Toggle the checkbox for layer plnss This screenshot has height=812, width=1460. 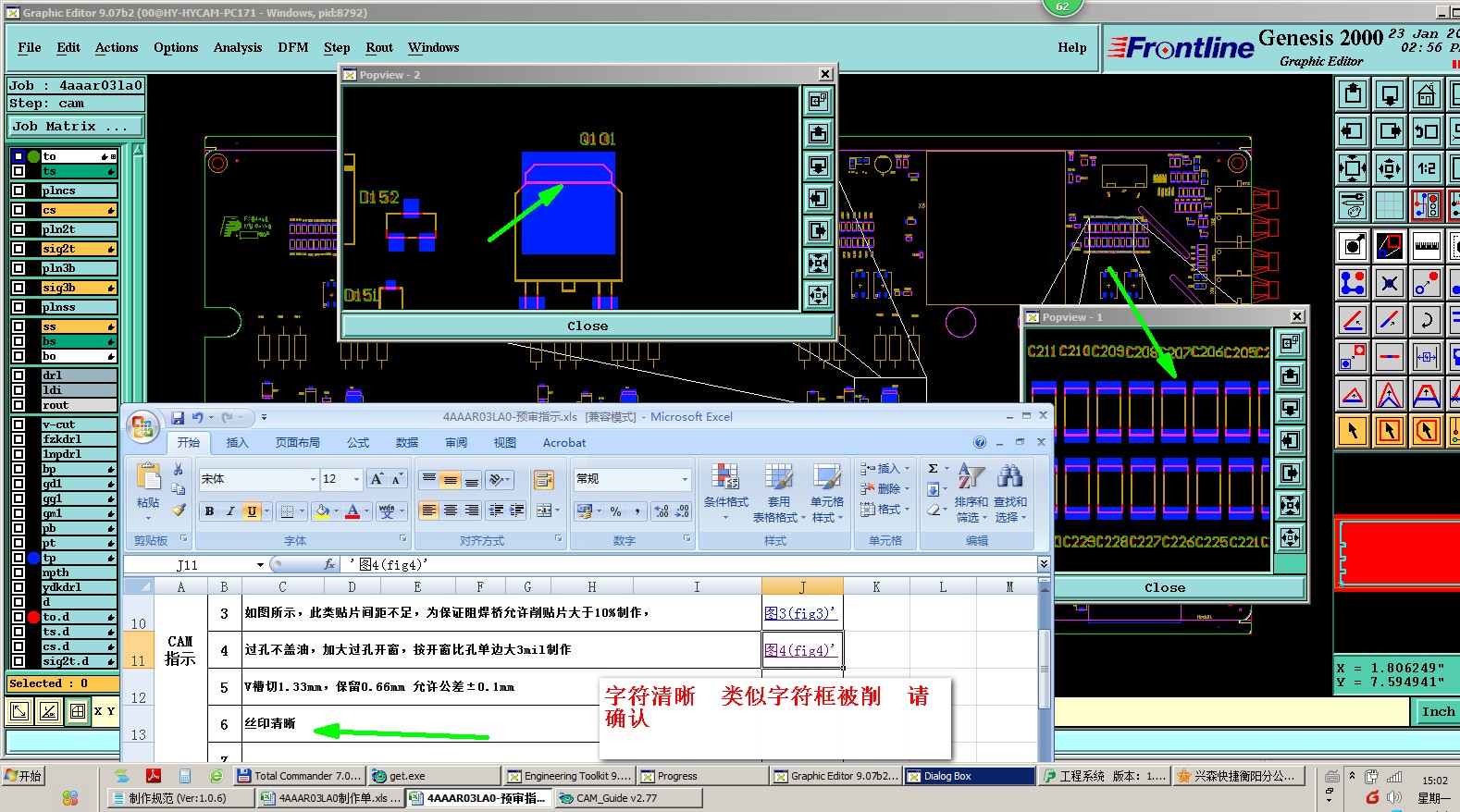point(19,307)
